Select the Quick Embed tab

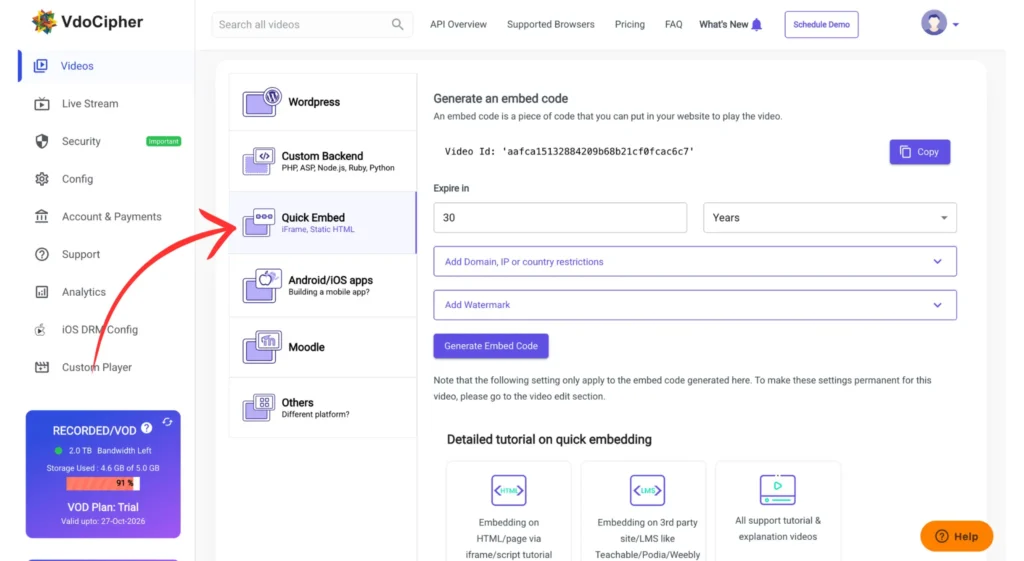coord(323,223)
